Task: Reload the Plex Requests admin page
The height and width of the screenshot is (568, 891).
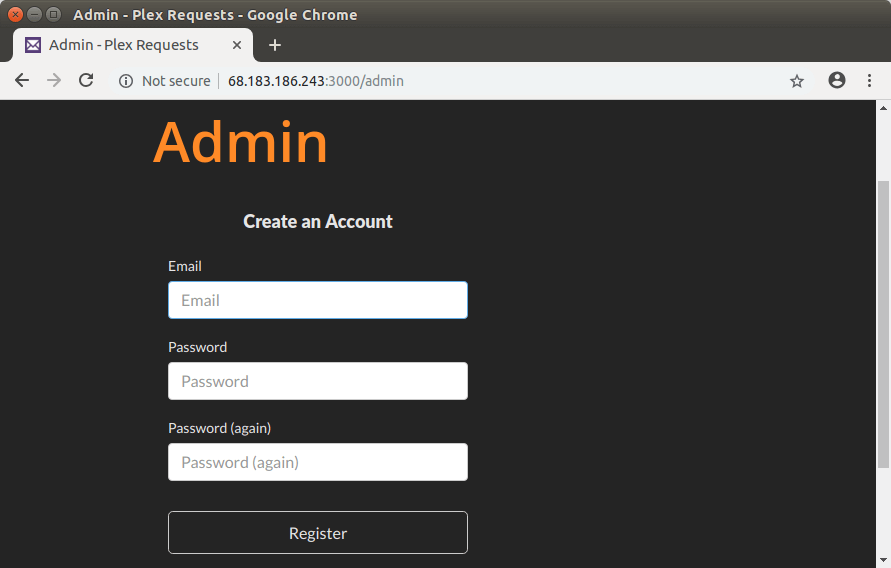Action: (x=86, y=81)
